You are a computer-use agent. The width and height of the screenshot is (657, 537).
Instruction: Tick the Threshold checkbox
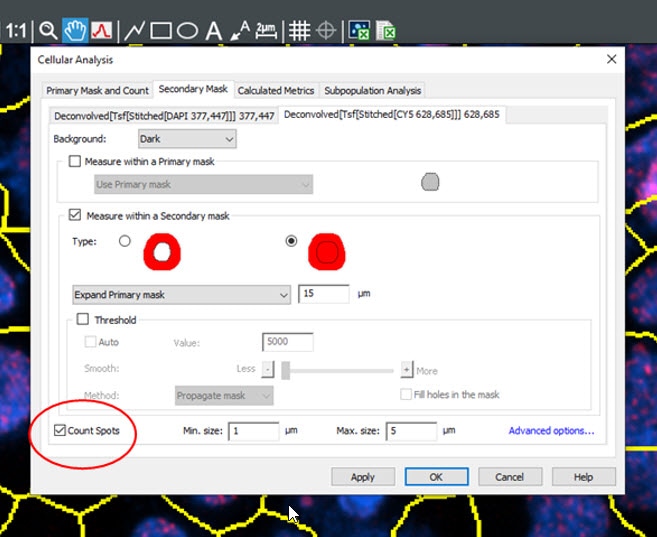(84, 320)
